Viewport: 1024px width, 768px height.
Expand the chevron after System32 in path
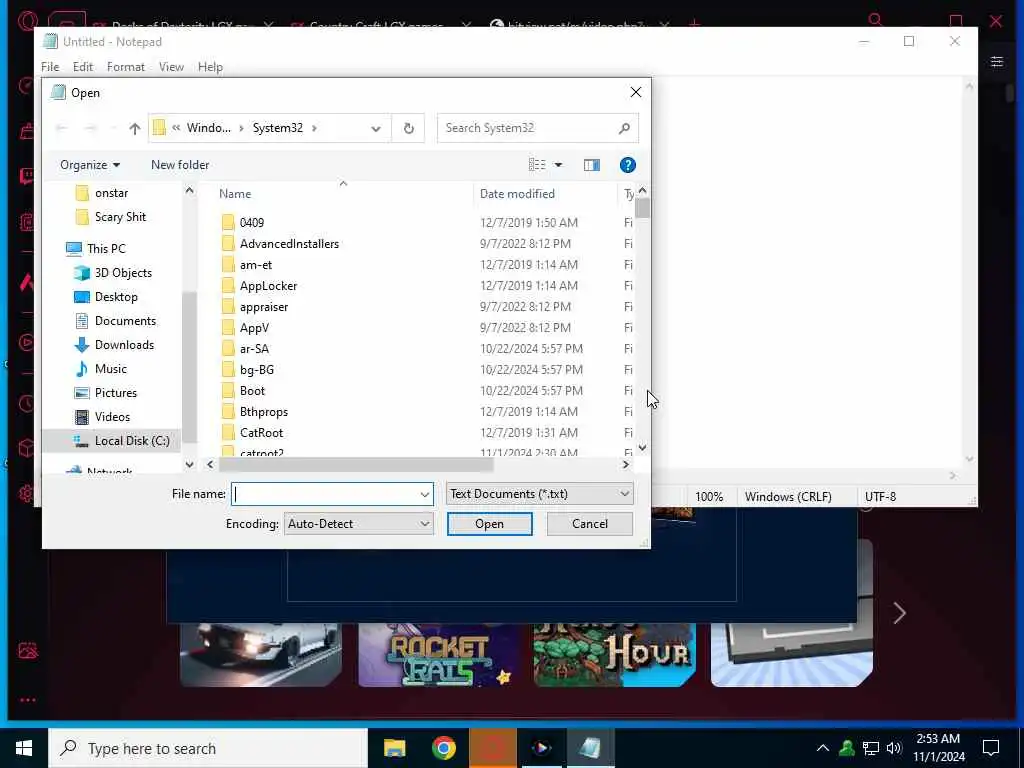pyautogui.click(x=315, y=128)
